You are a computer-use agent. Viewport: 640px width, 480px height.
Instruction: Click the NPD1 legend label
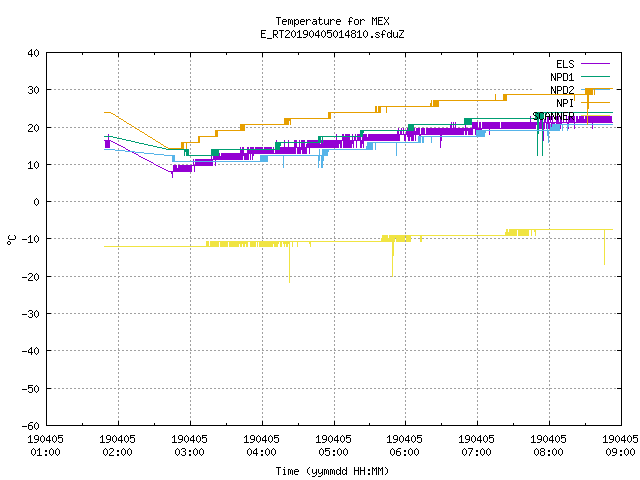562,77
